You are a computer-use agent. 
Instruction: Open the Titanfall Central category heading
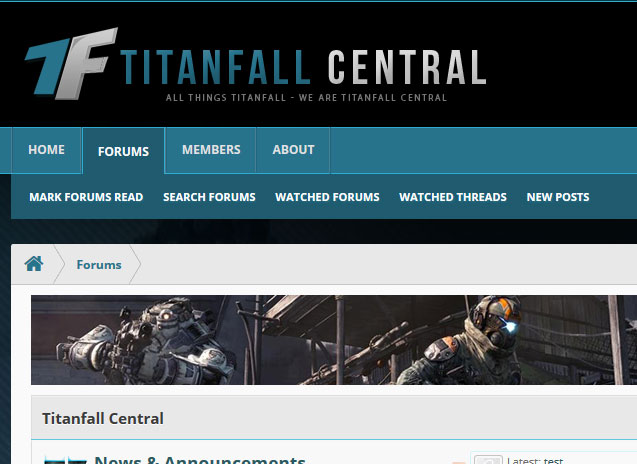tap(103, 418)
